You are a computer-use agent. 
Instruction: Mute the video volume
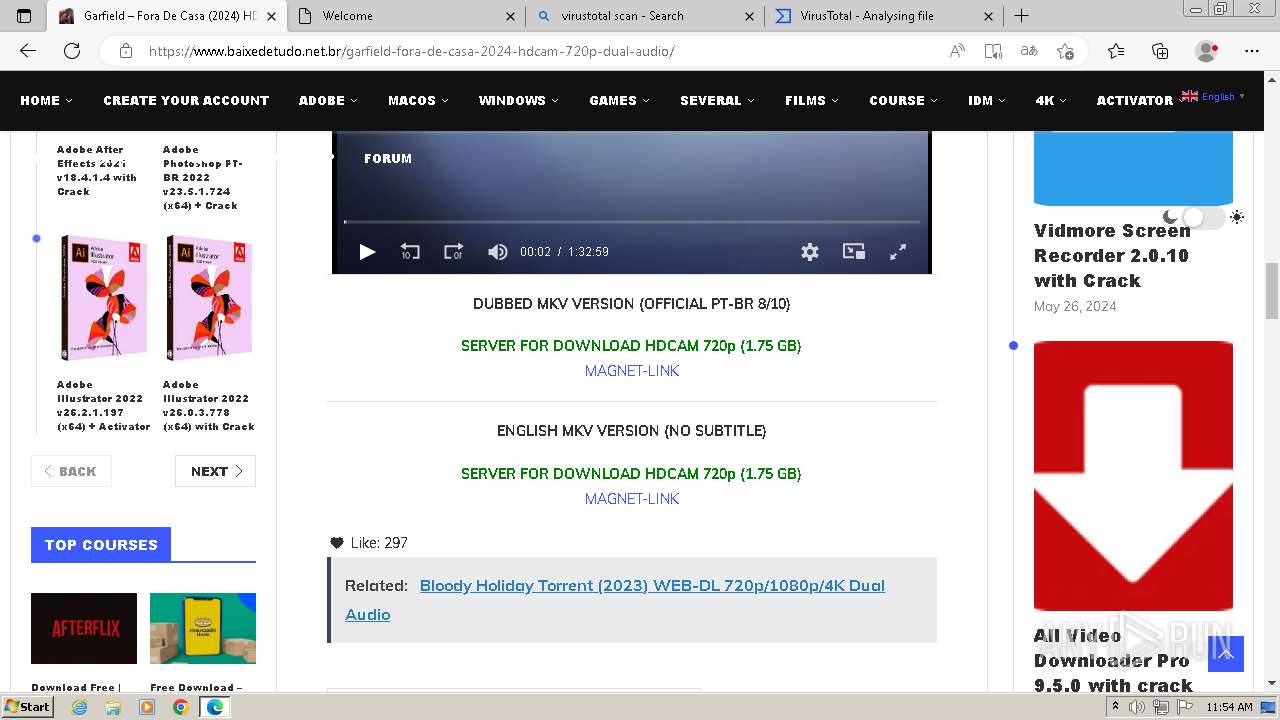click(497, 252)
